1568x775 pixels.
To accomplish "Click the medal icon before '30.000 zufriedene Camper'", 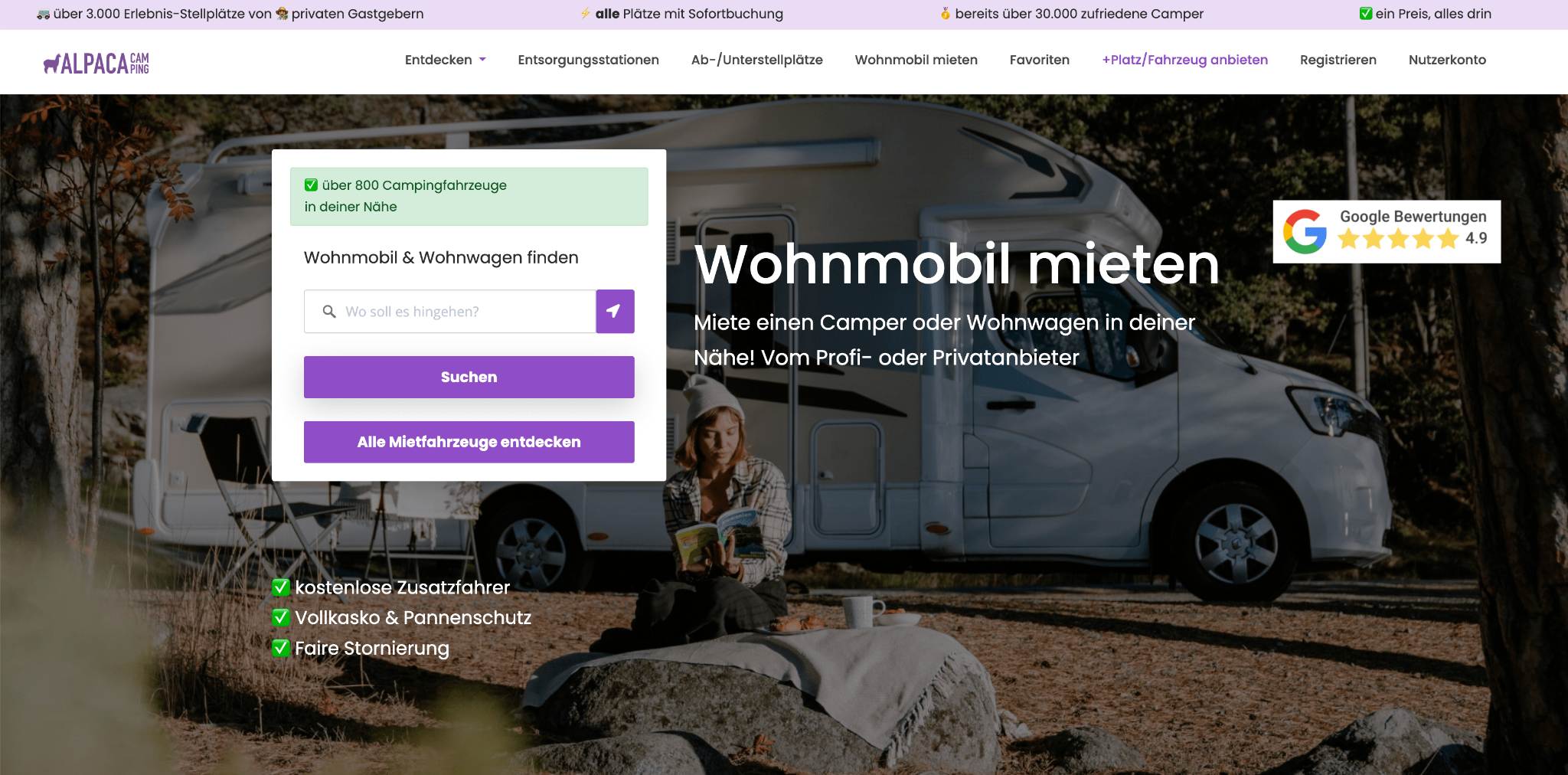I will (x=946, y=14).
